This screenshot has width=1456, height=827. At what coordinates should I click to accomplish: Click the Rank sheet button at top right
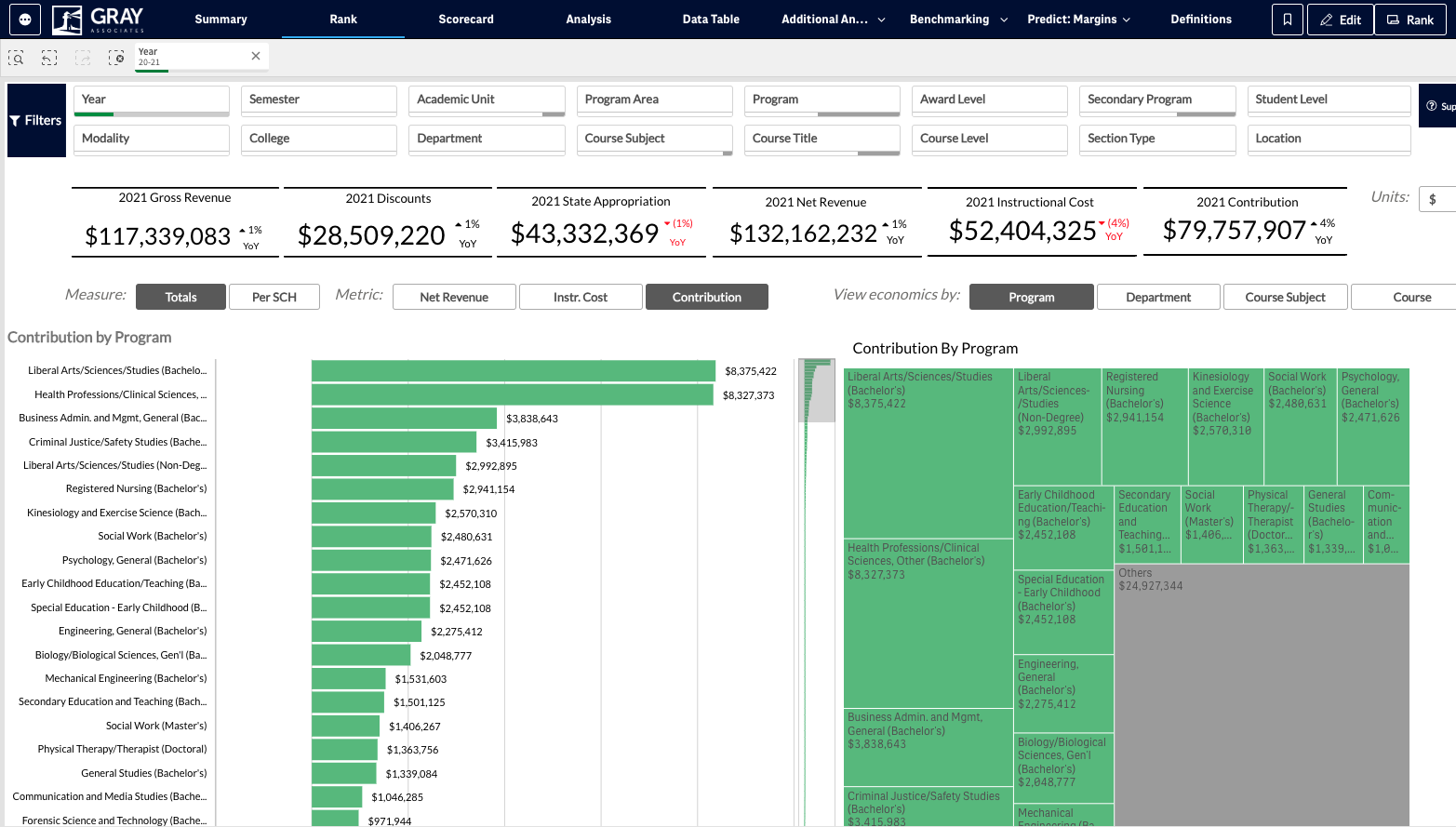pyautogui.click(x=1410, y=20)
